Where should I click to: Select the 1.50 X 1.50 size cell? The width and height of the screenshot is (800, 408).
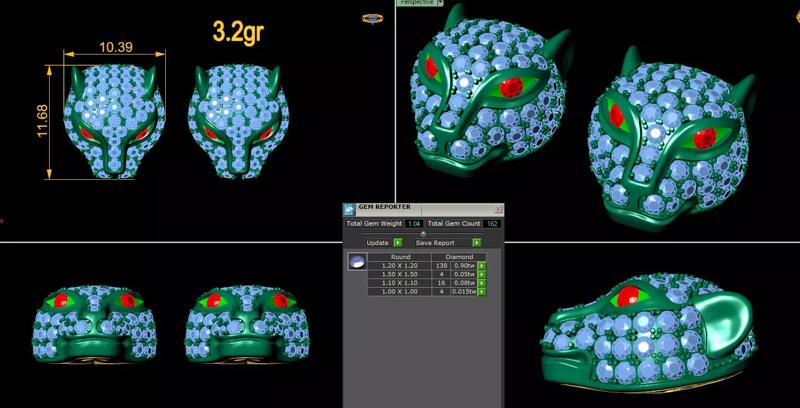point(401,274)
